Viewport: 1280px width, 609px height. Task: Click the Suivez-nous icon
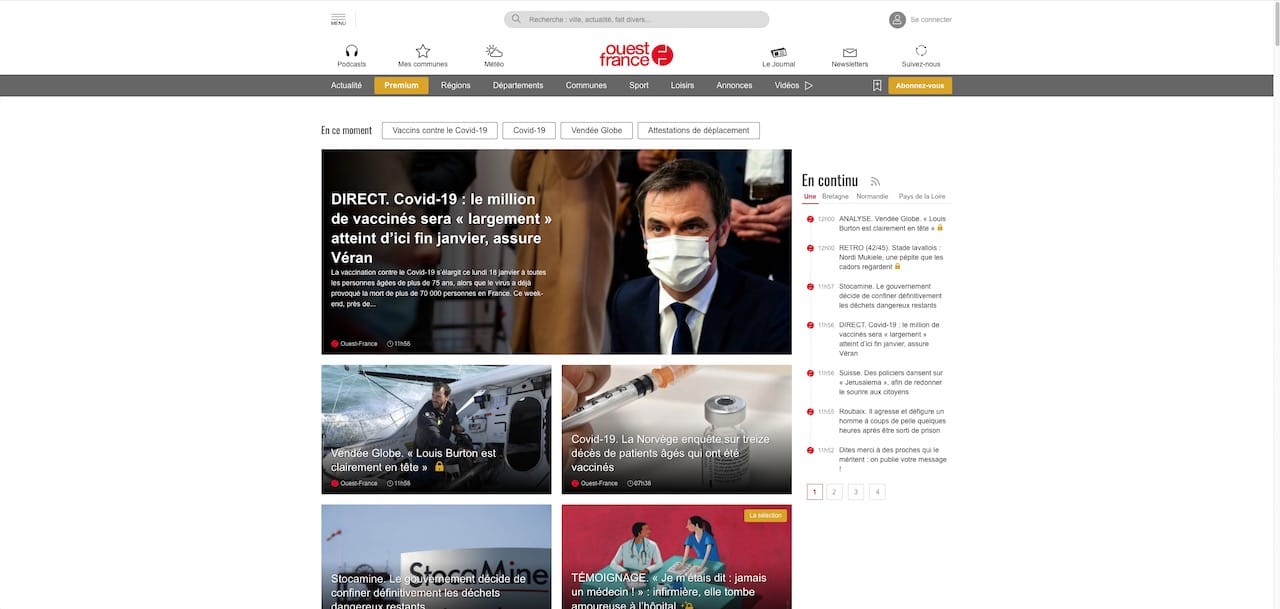point(921,51)
